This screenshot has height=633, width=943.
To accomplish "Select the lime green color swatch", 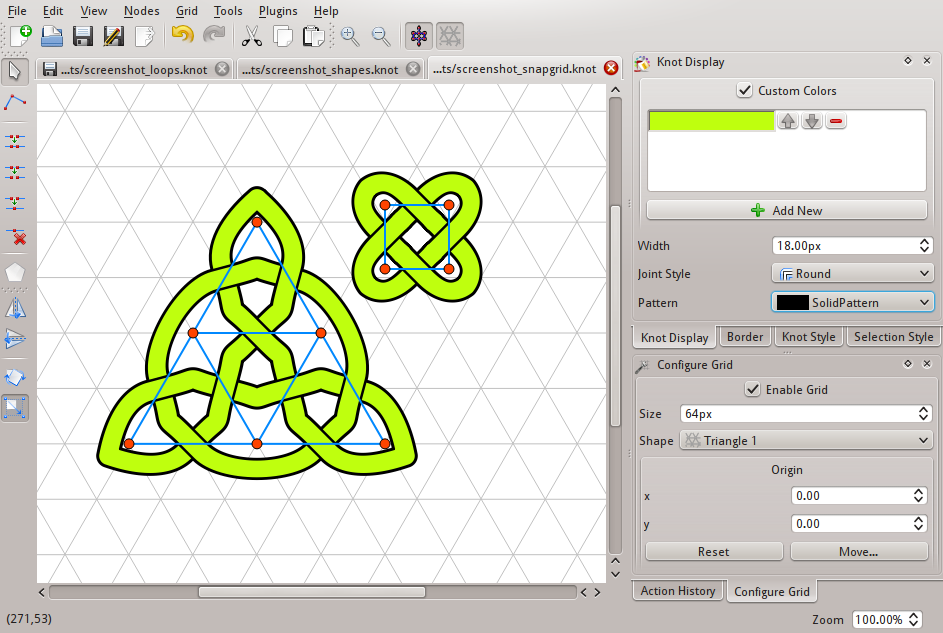I will [711, 121].
